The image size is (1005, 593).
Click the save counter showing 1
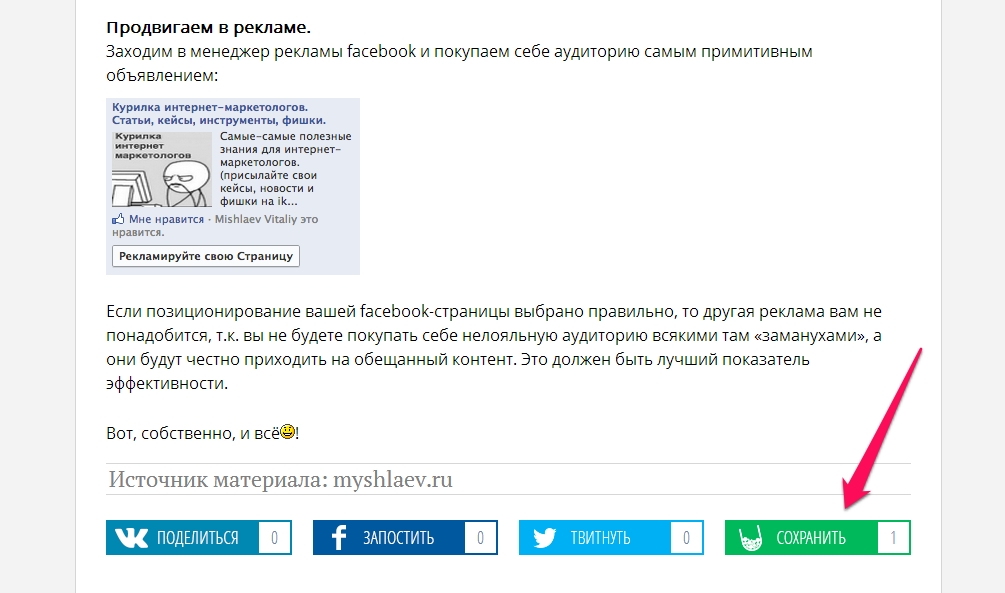coord(893,538)
